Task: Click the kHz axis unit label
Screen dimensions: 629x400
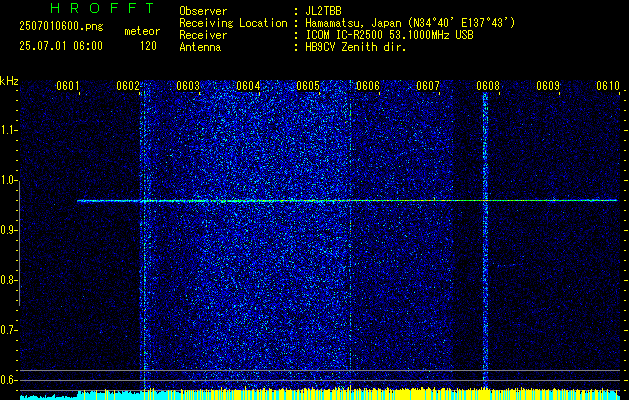Action: point(9,81)
